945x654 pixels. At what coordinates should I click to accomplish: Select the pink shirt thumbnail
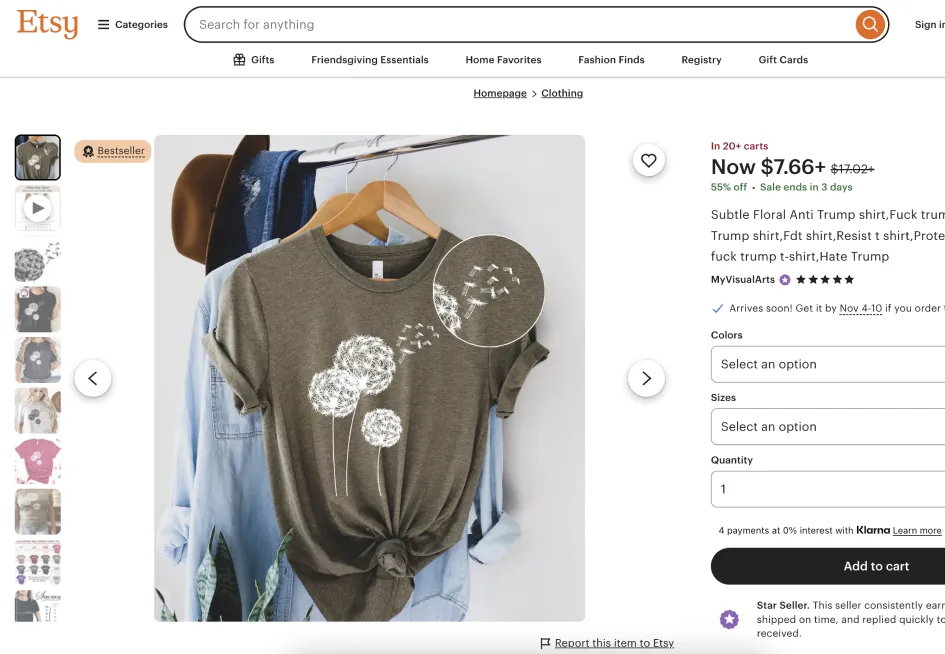[x=38, y=461]
